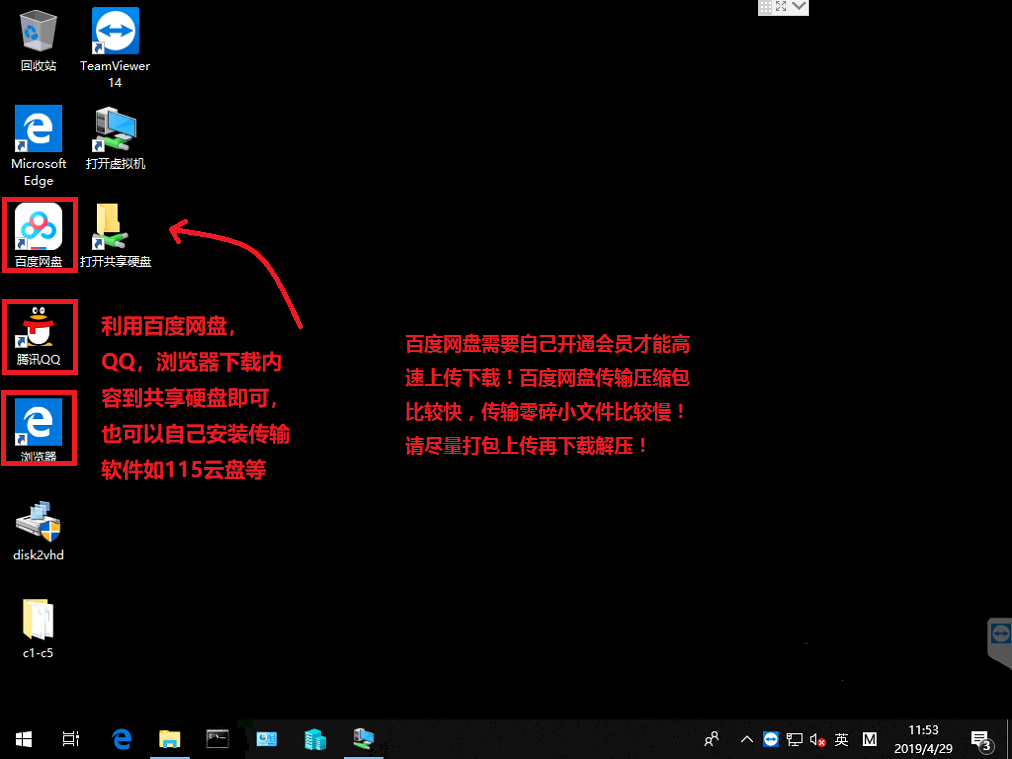Image resolution: width=1012 pixels, height=759 pixels.
Task: Open the network status tray icon
Action: tap(795, 739)
